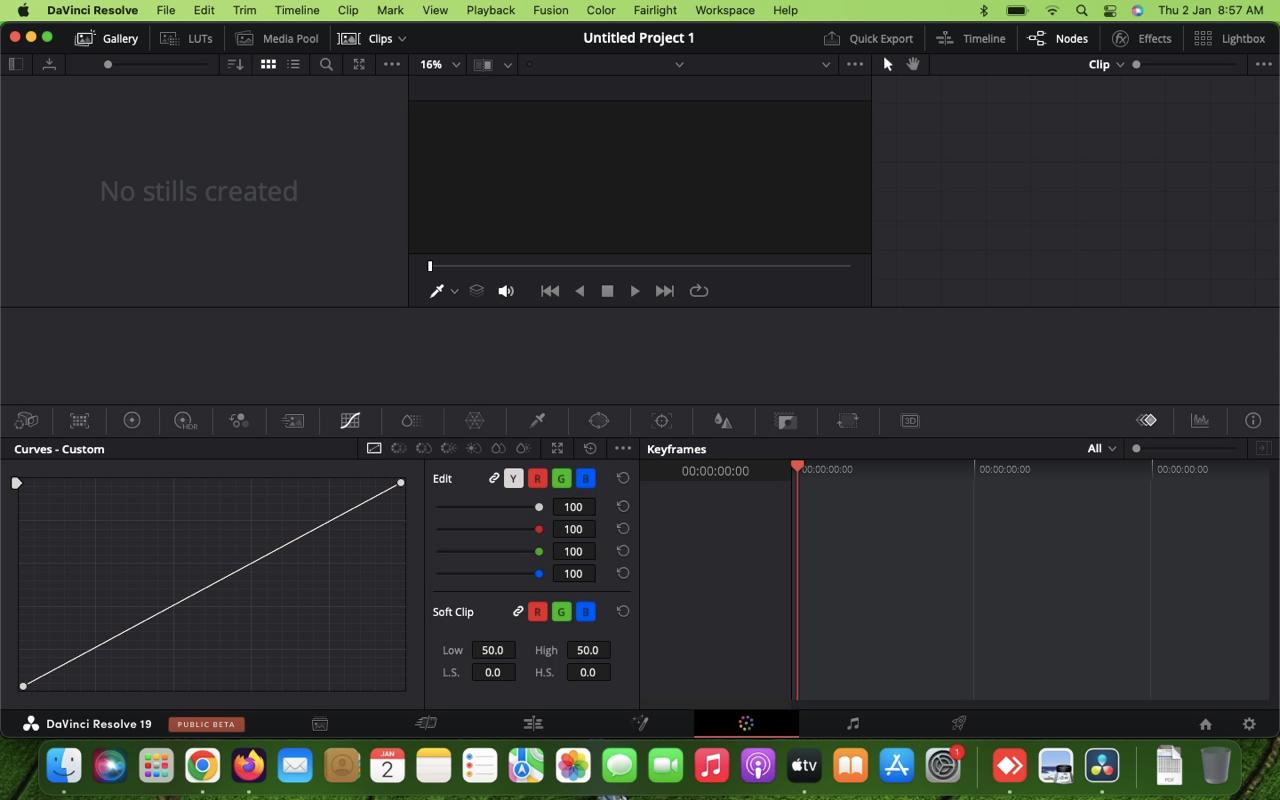Toggle Soft Clip blue channel

click(586, 611)
